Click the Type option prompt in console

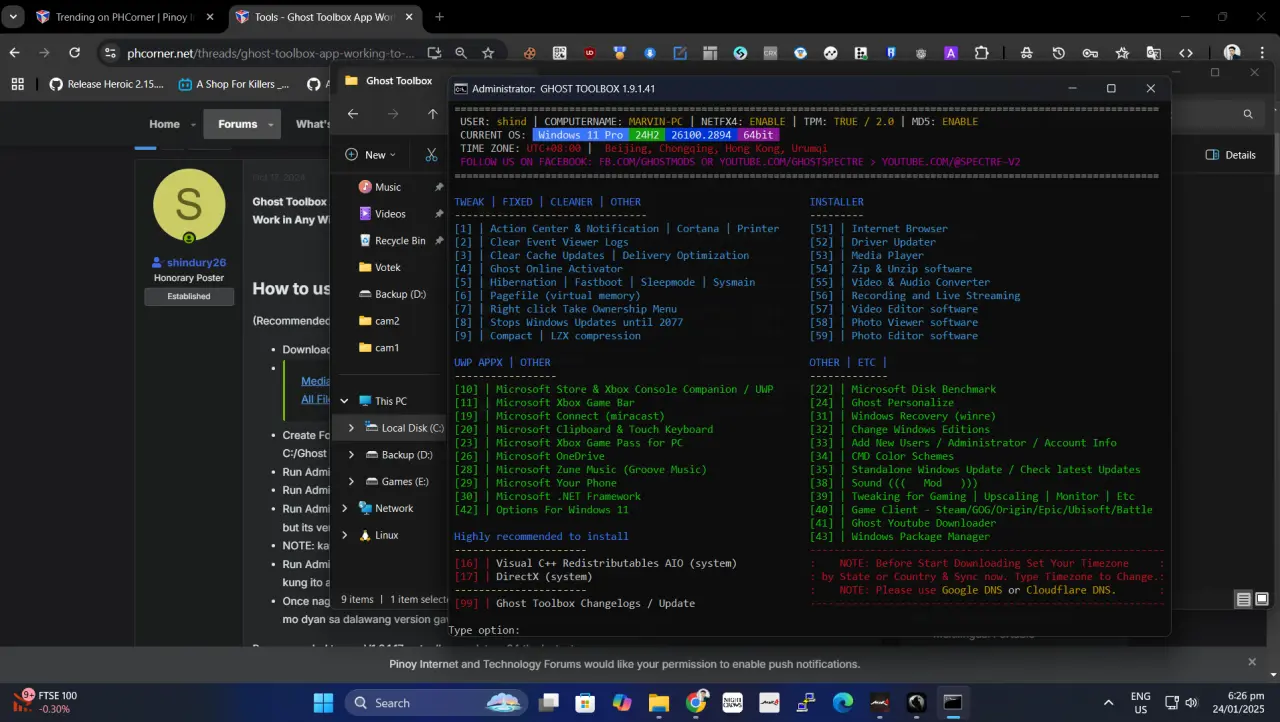click(x=484, y=630)
